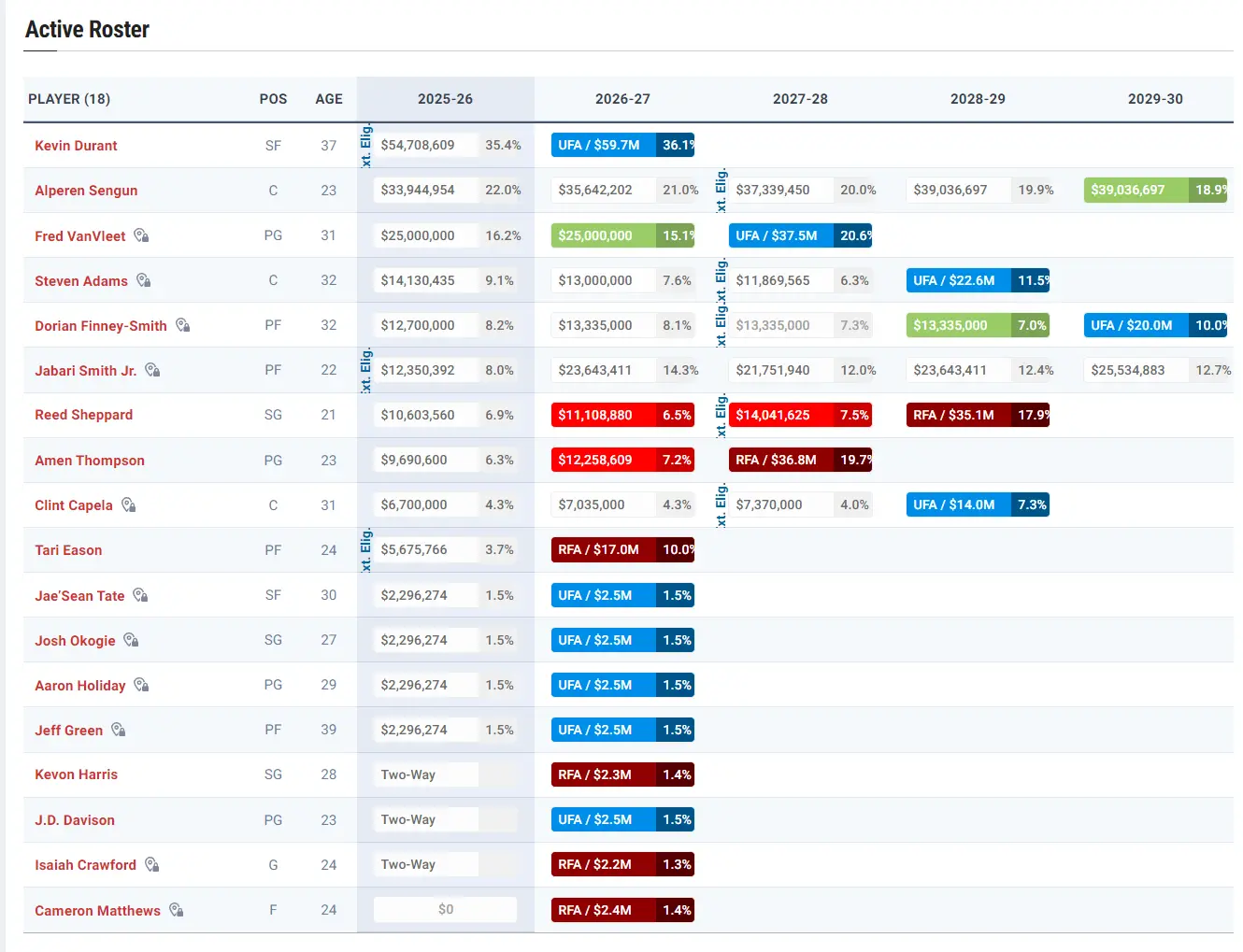Click the contract icon beside Fred VanVleet
Viewport: 1243px width, 952px height.
pyautogui.click(x=141, y=235)
